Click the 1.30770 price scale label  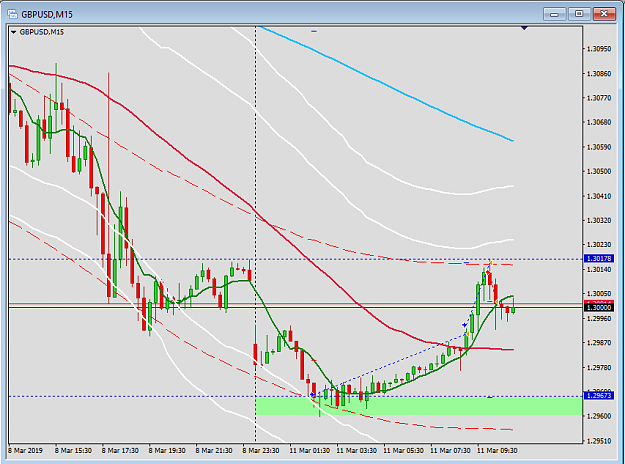599,98
